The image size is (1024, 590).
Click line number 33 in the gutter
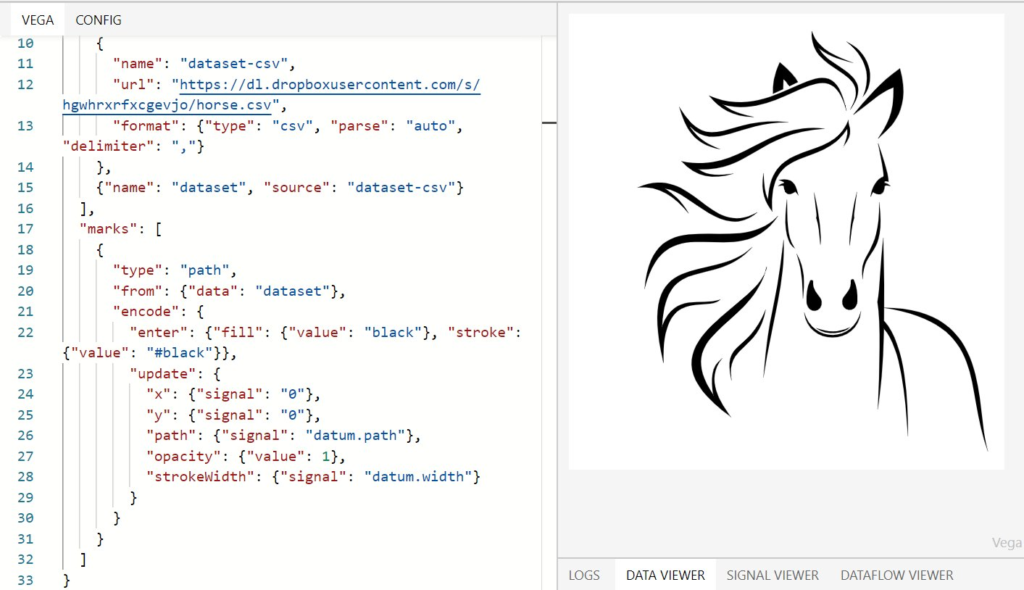[25, 580]
